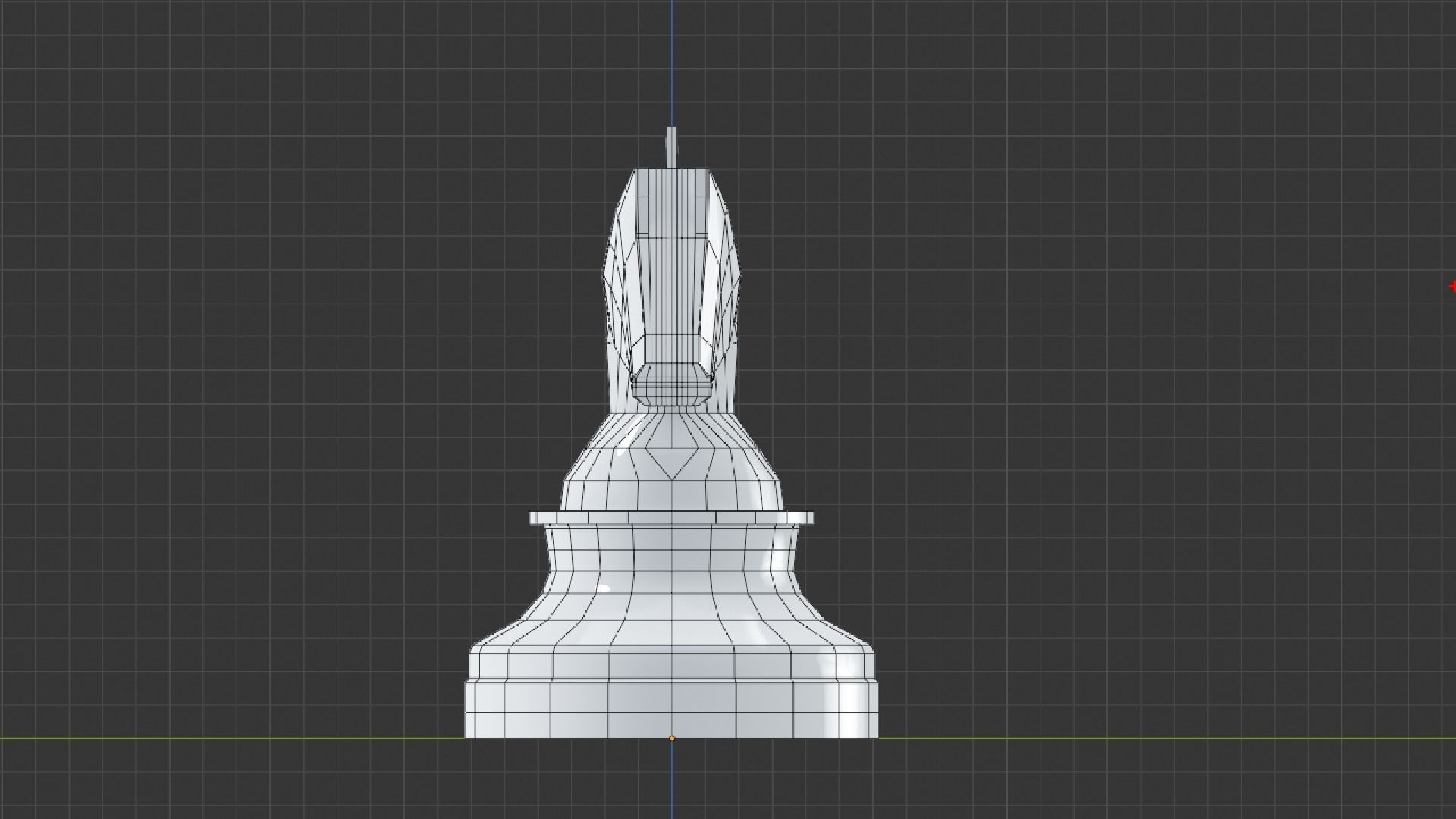Click the thin spike atop the knight

(672, 148)
